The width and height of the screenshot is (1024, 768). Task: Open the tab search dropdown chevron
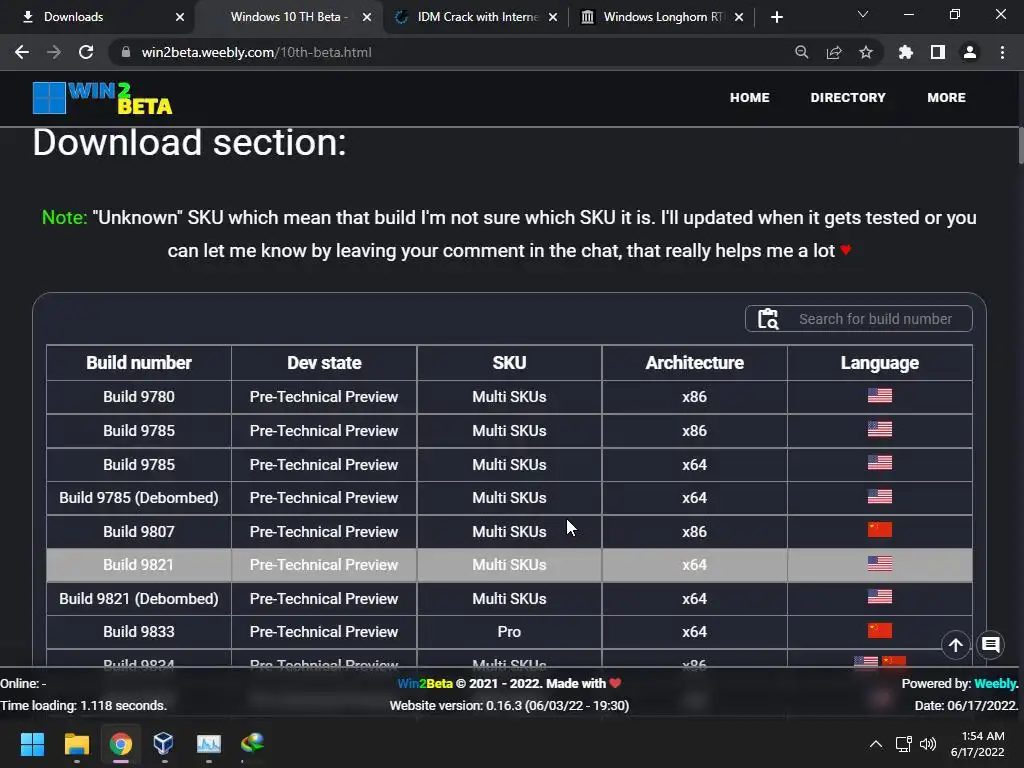(x=863, y=14)
